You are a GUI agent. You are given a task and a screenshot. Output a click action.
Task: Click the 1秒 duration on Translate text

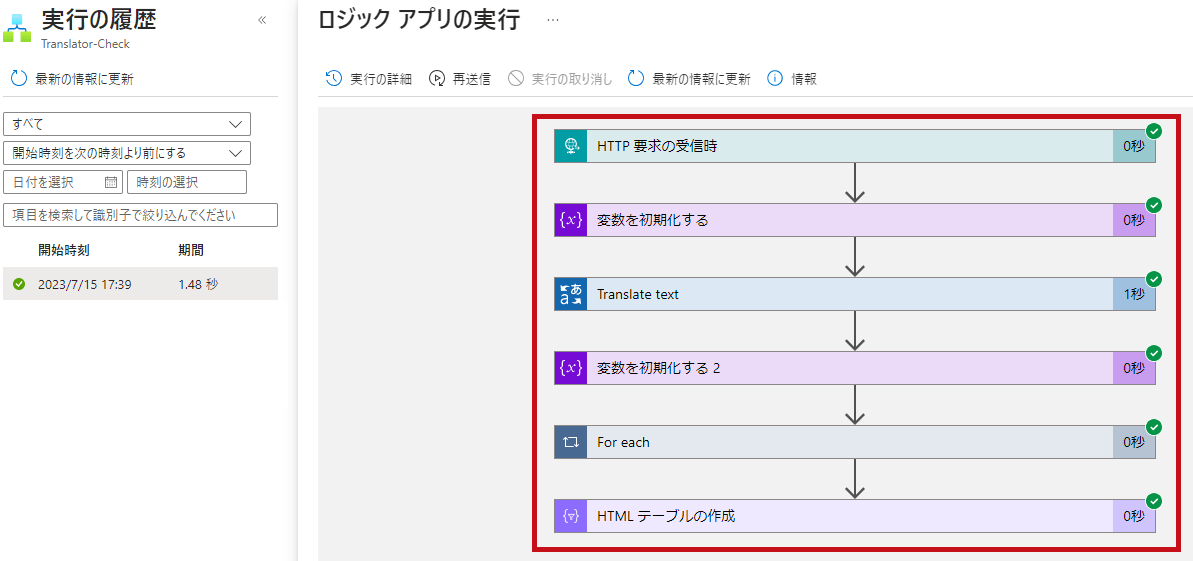tap(1134, 294)
